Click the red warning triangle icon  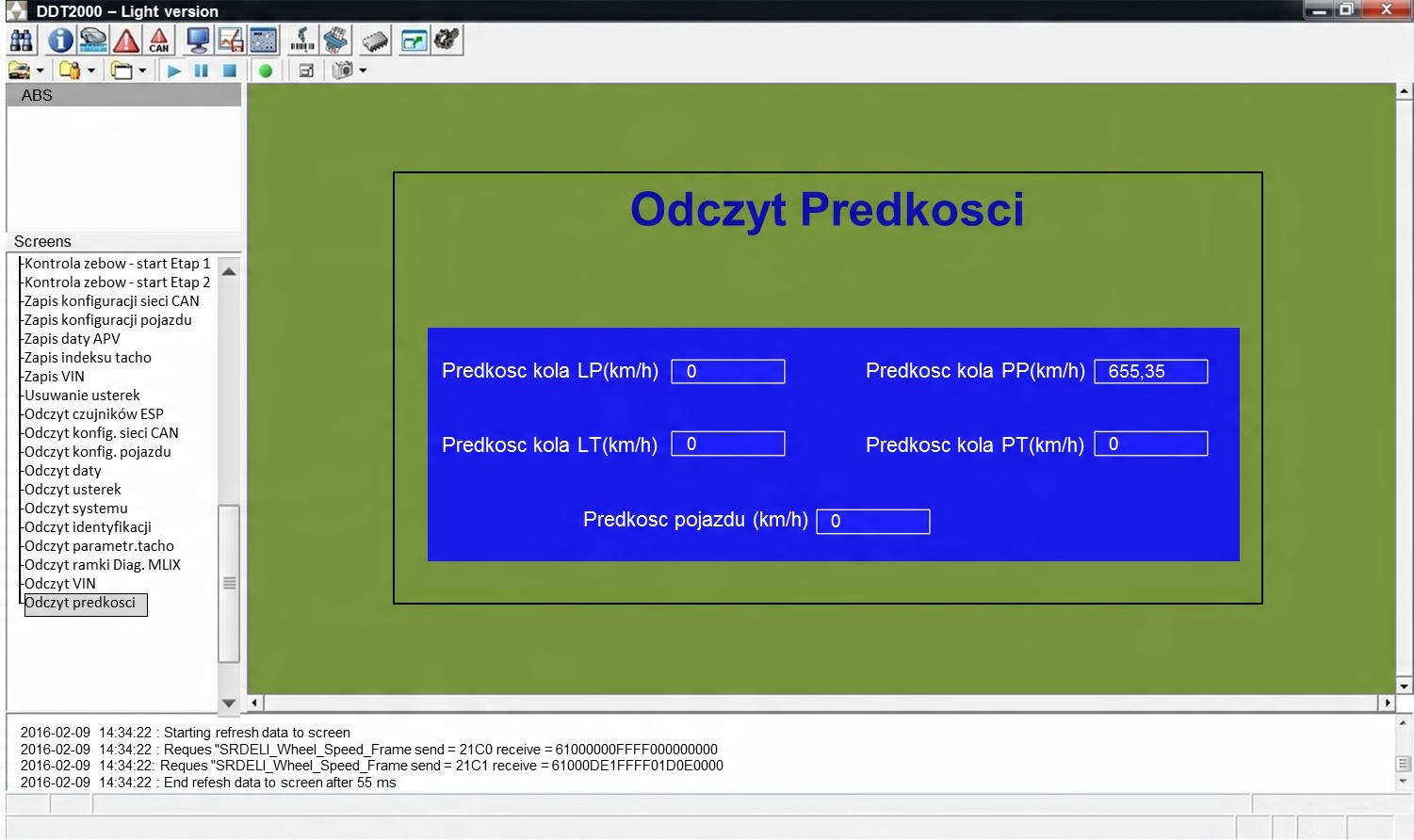pyautogui.click(x=126, y=40)
